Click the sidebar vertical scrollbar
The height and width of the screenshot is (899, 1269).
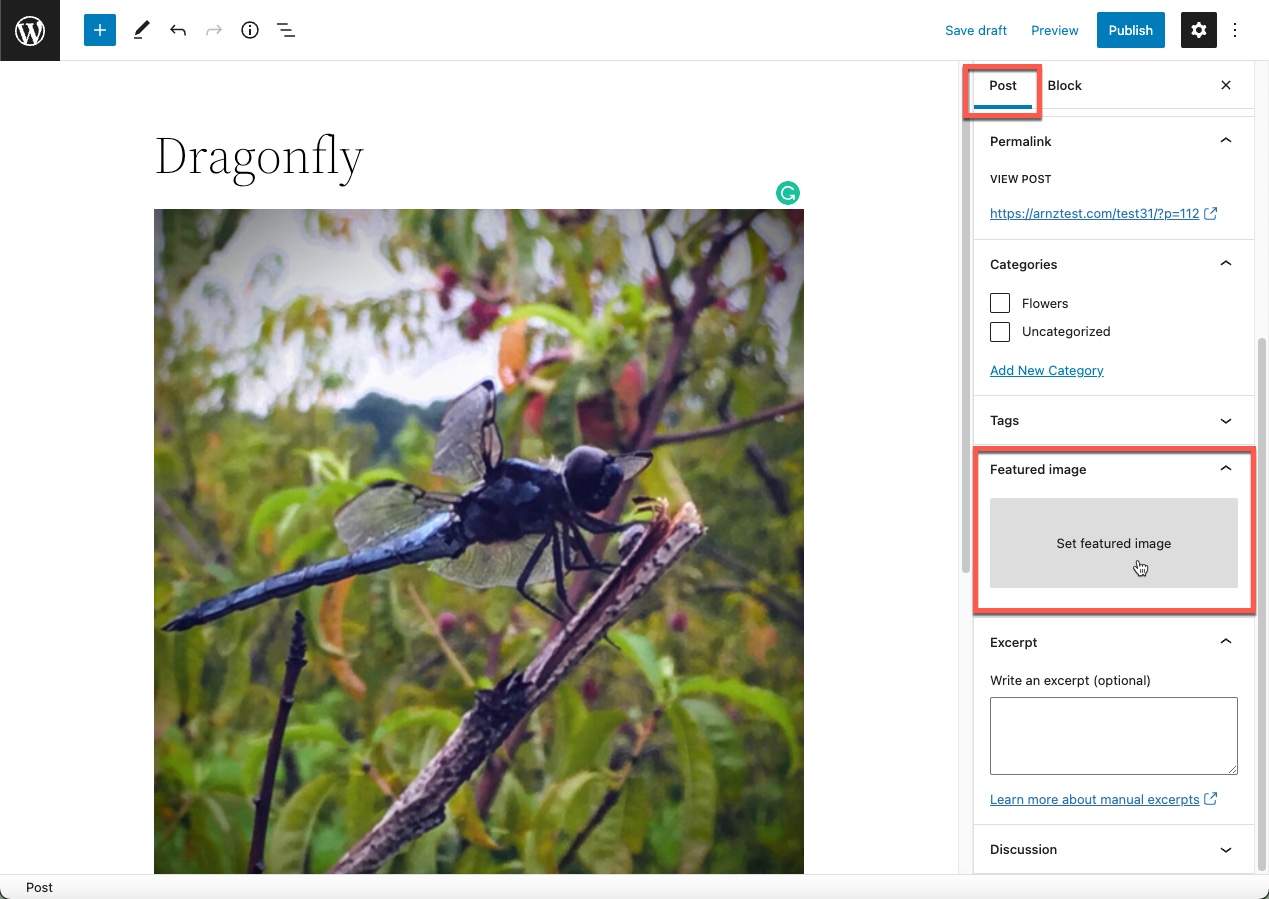(x=1261, y=605)
